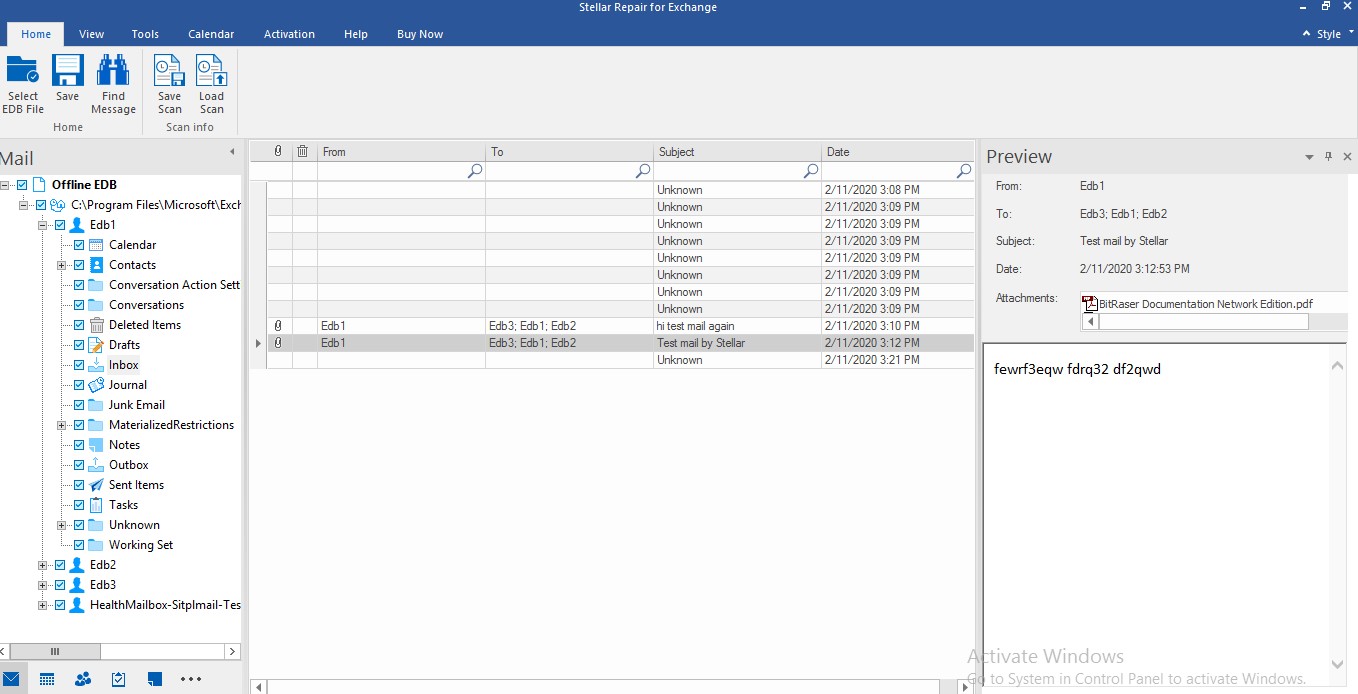Click the Sent Items folder icon

[96, 485]
